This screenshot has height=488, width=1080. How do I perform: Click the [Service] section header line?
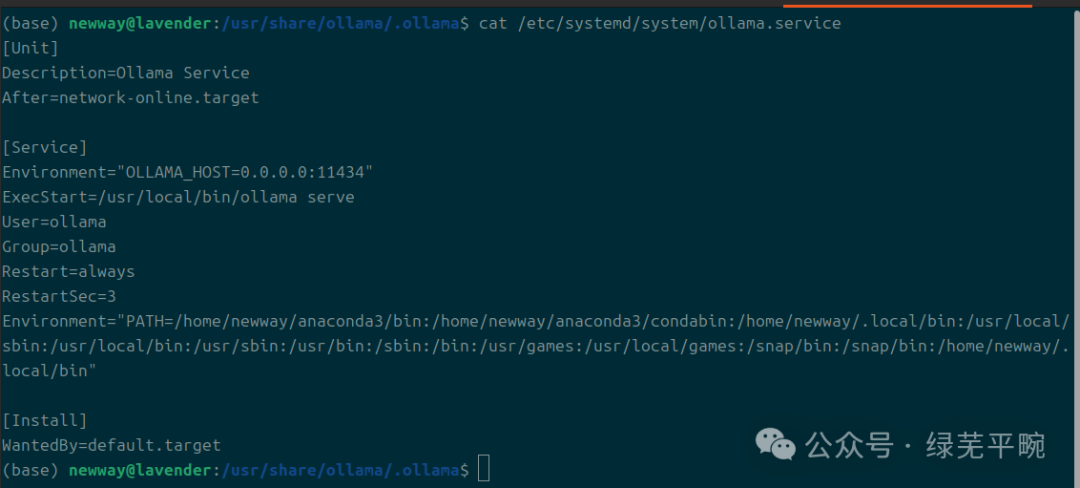pyautogui.click(x=45, y=147)
